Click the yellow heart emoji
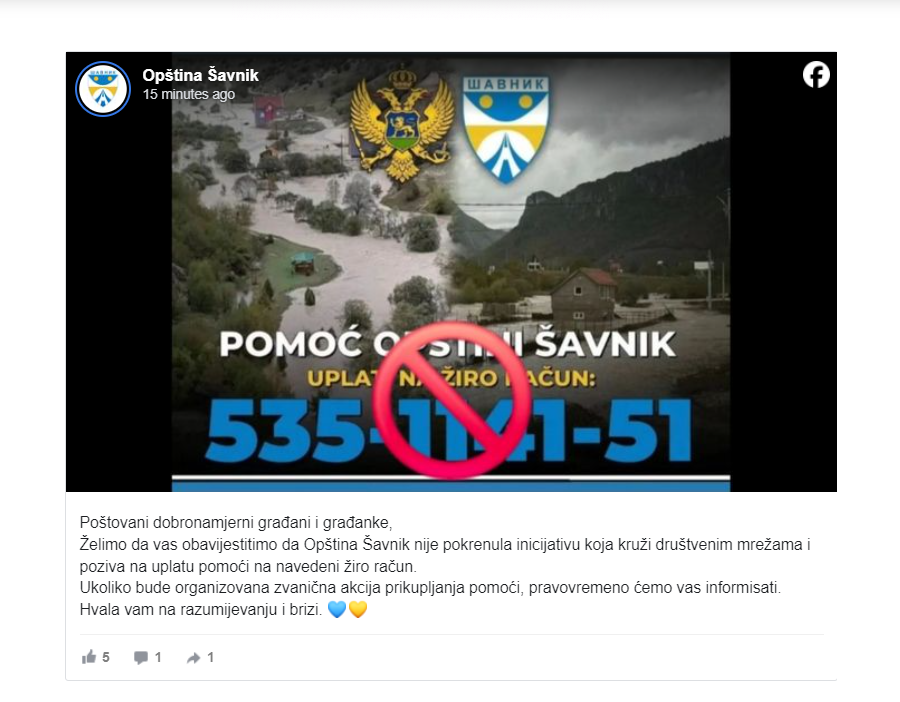This screenshot has height=702, width=900. [x=358, y=609]
